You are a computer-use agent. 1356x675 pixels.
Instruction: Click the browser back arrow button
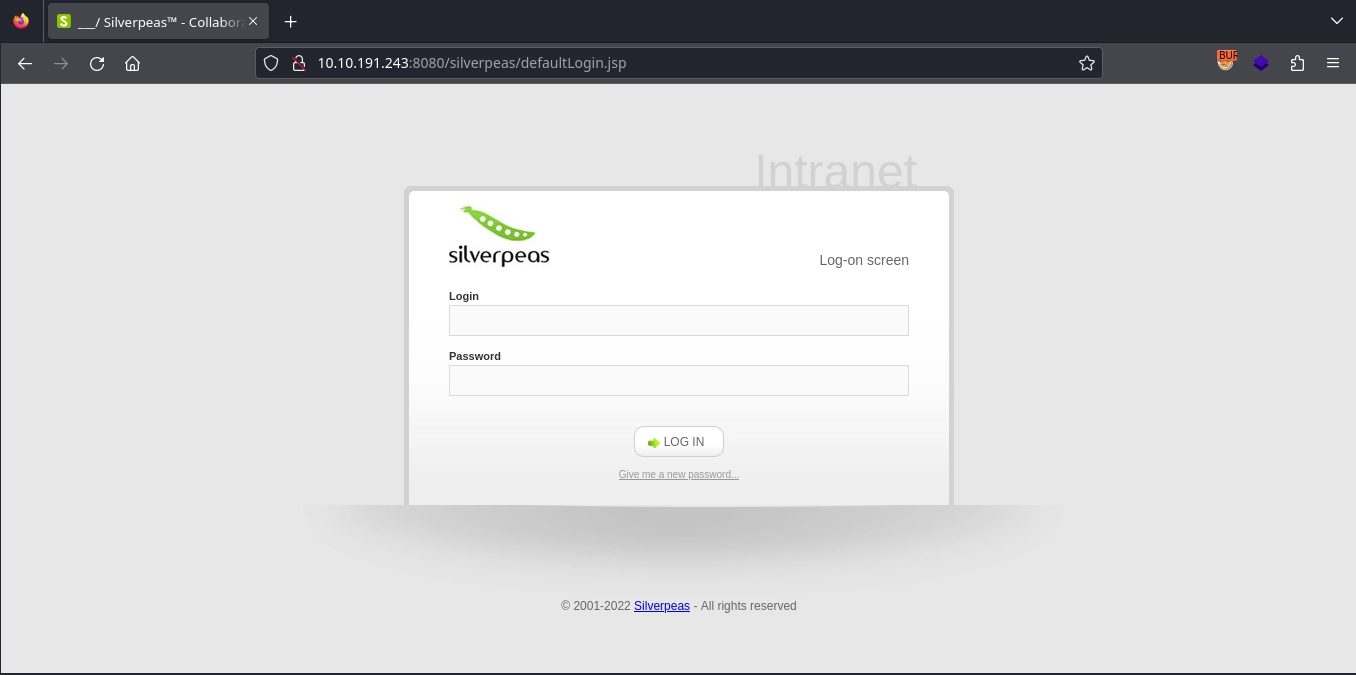[25, 63]
